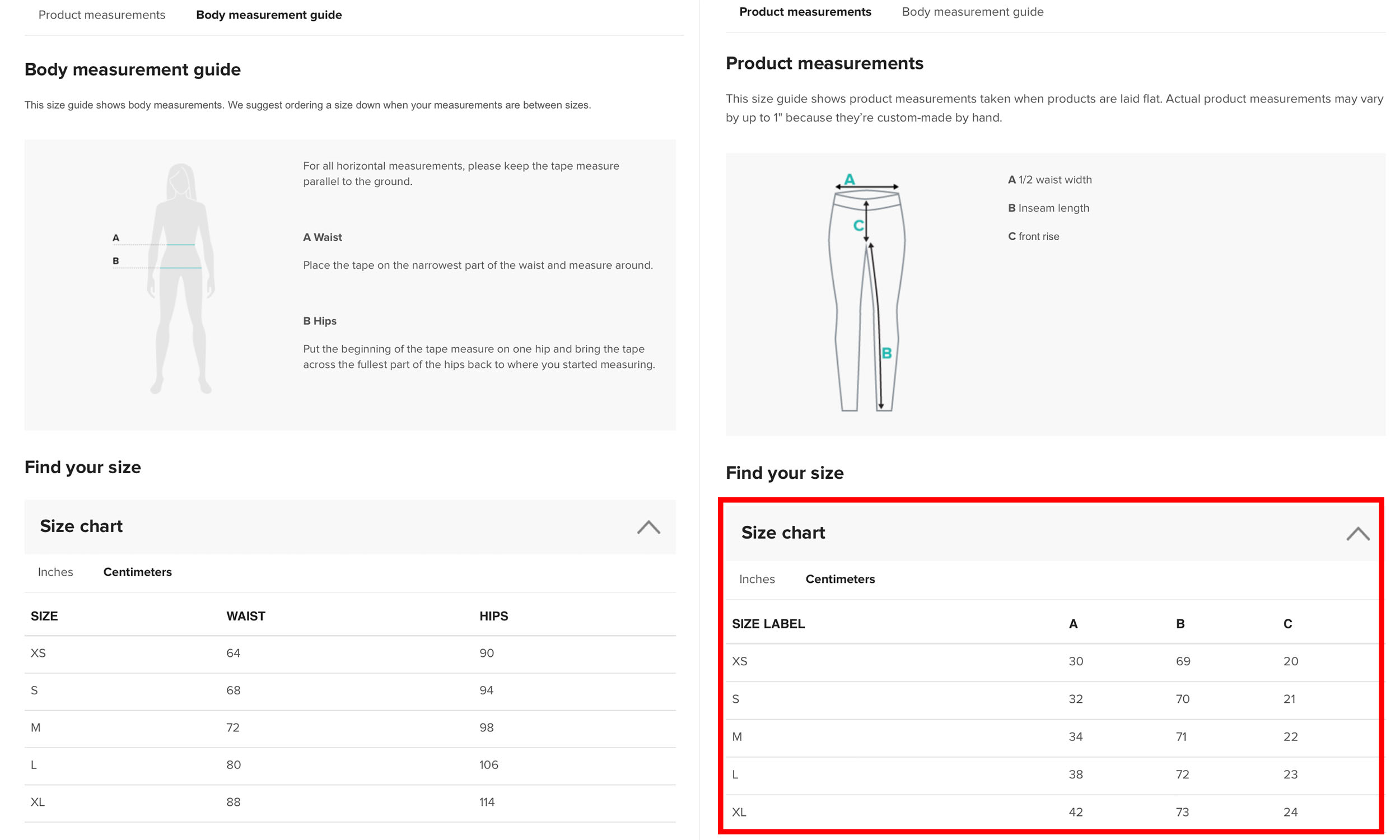Image resolution: width=1400 pixels, height=840 pixels.
Task: Click the Body measurement guide heading
Action: tap(132, 69)
